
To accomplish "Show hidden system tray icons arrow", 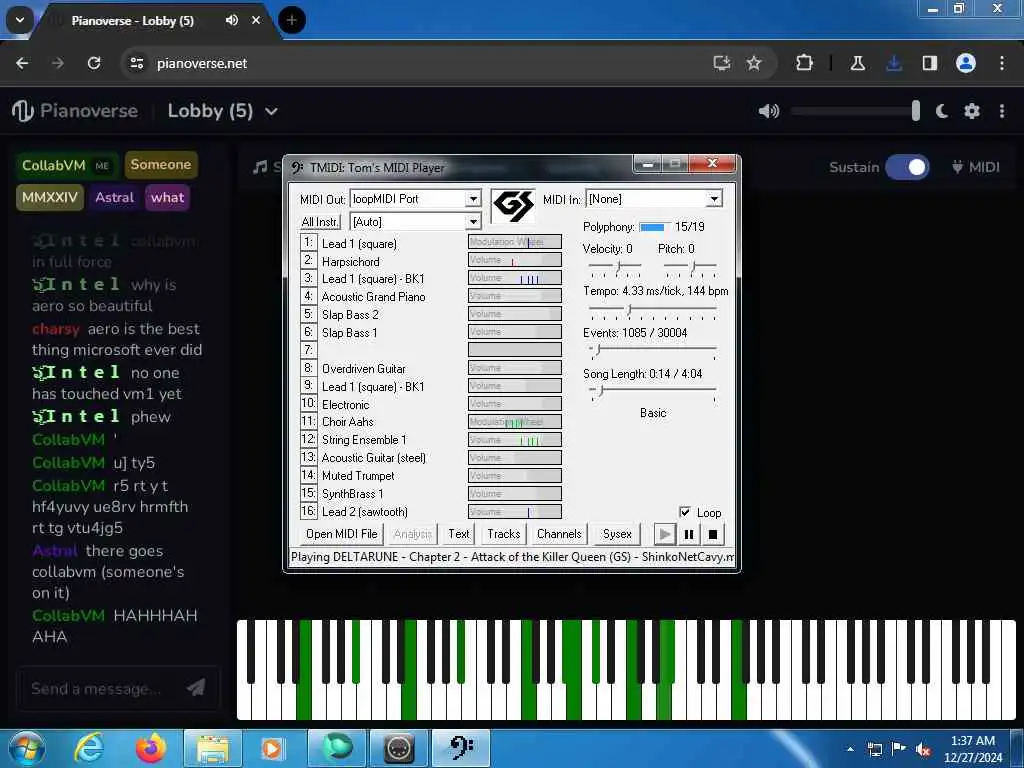I will coord(850,749).
